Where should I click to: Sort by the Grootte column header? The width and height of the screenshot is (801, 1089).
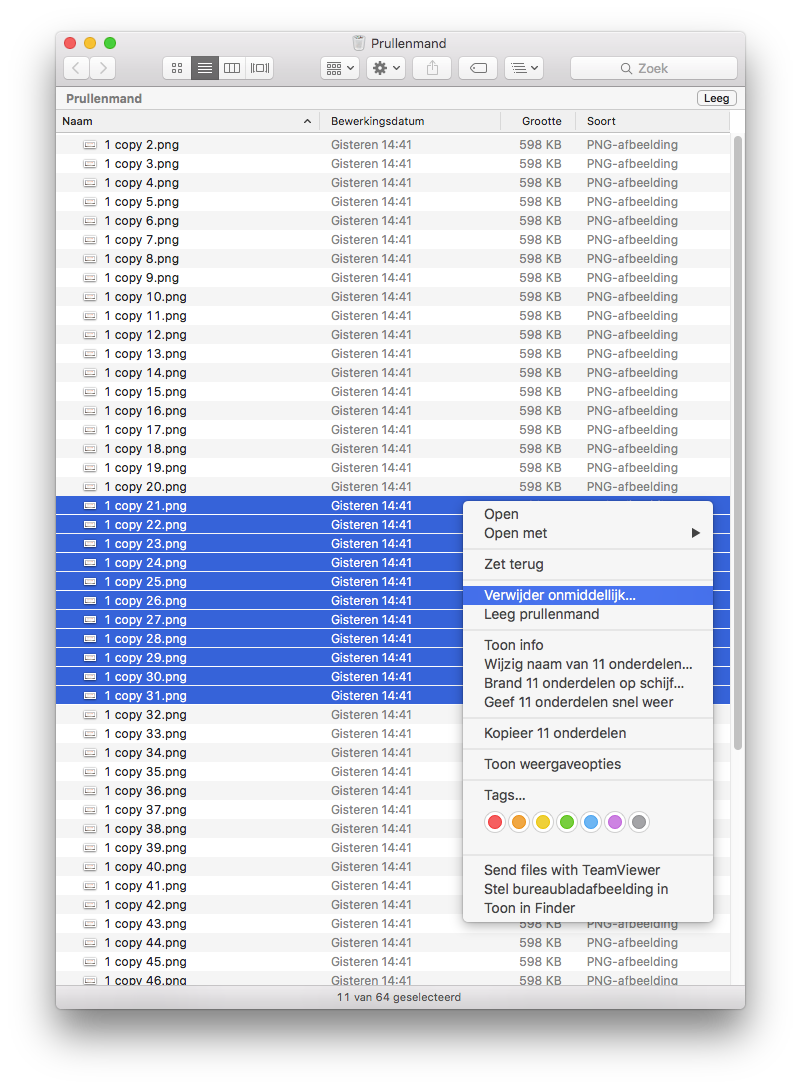click(x=538, y=121)
